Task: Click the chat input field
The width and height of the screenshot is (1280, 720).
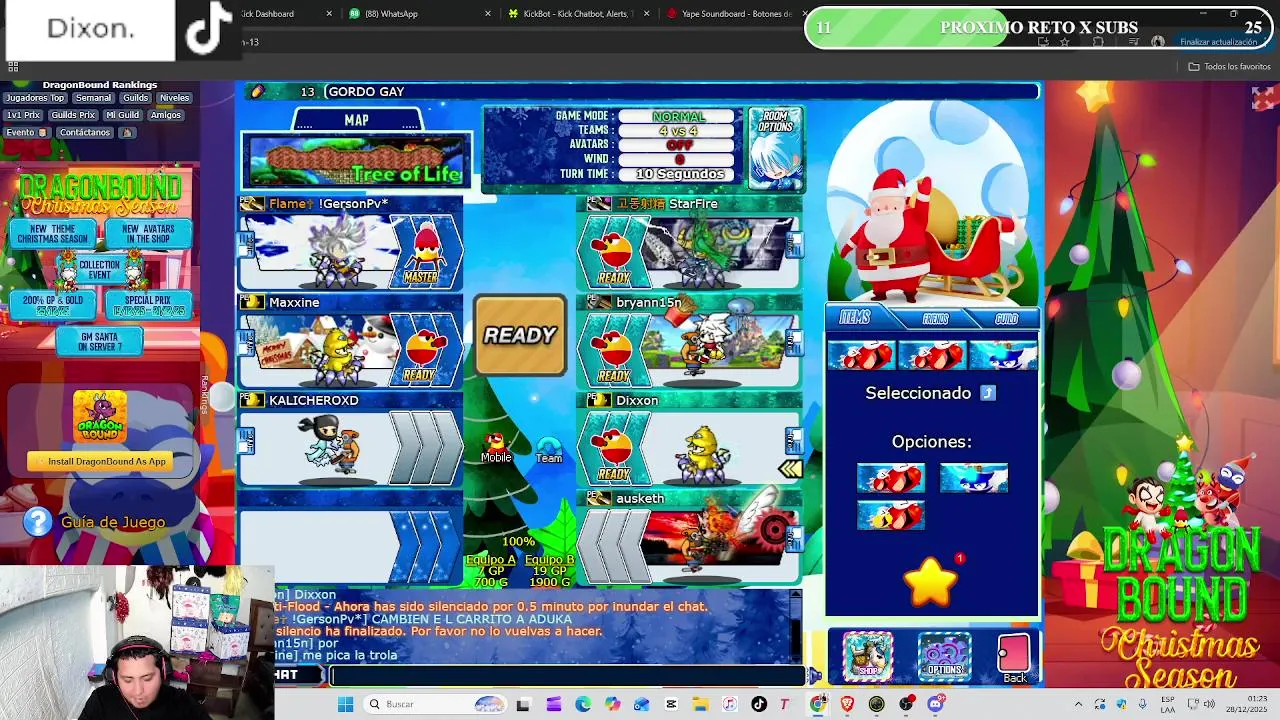Action: [x=567, y=675]
